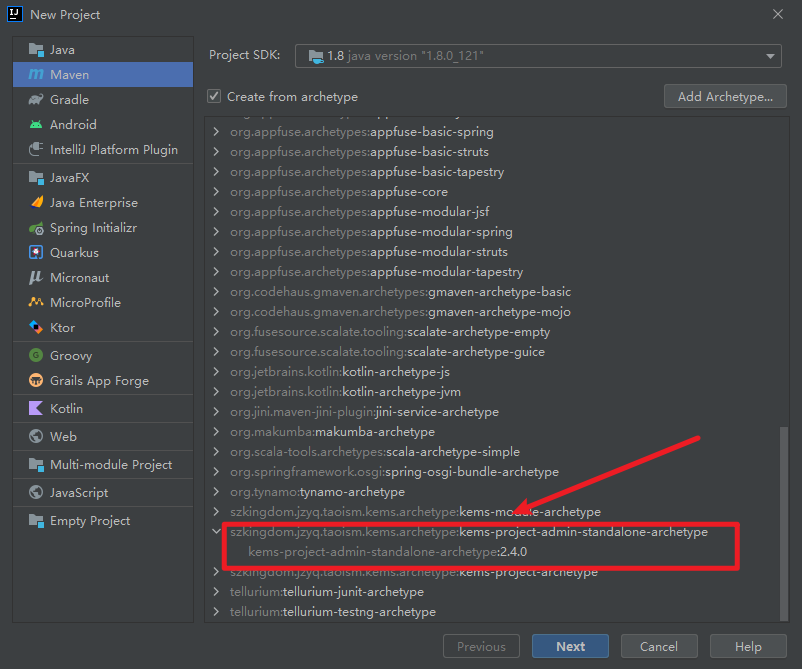This screenshot has height=669, width=802.
Task: Select Gradle project type label
Action: point(70,100)
